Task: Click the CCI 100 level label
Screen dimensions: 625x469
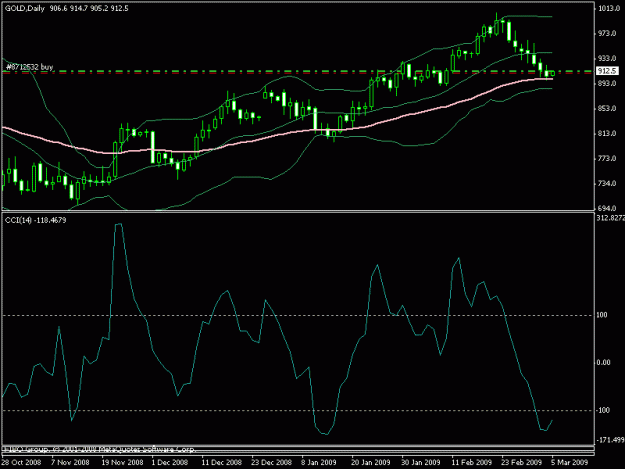Action: (x=602, y=315)
